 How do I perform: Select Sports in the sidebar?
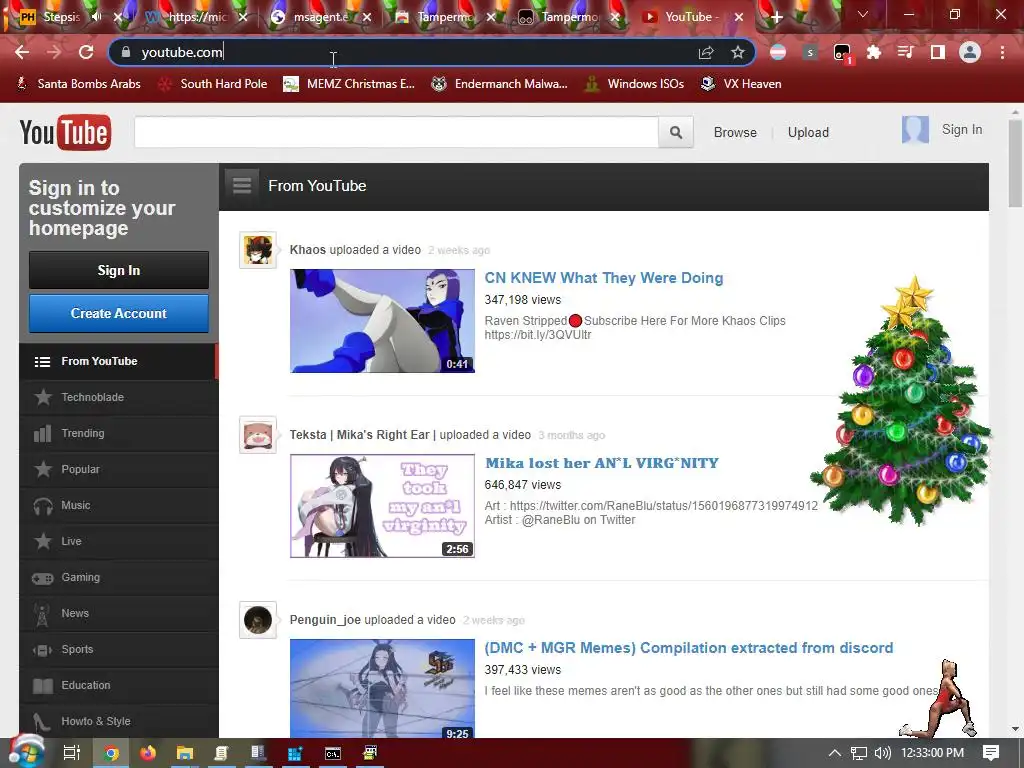(x=118, y=649)
